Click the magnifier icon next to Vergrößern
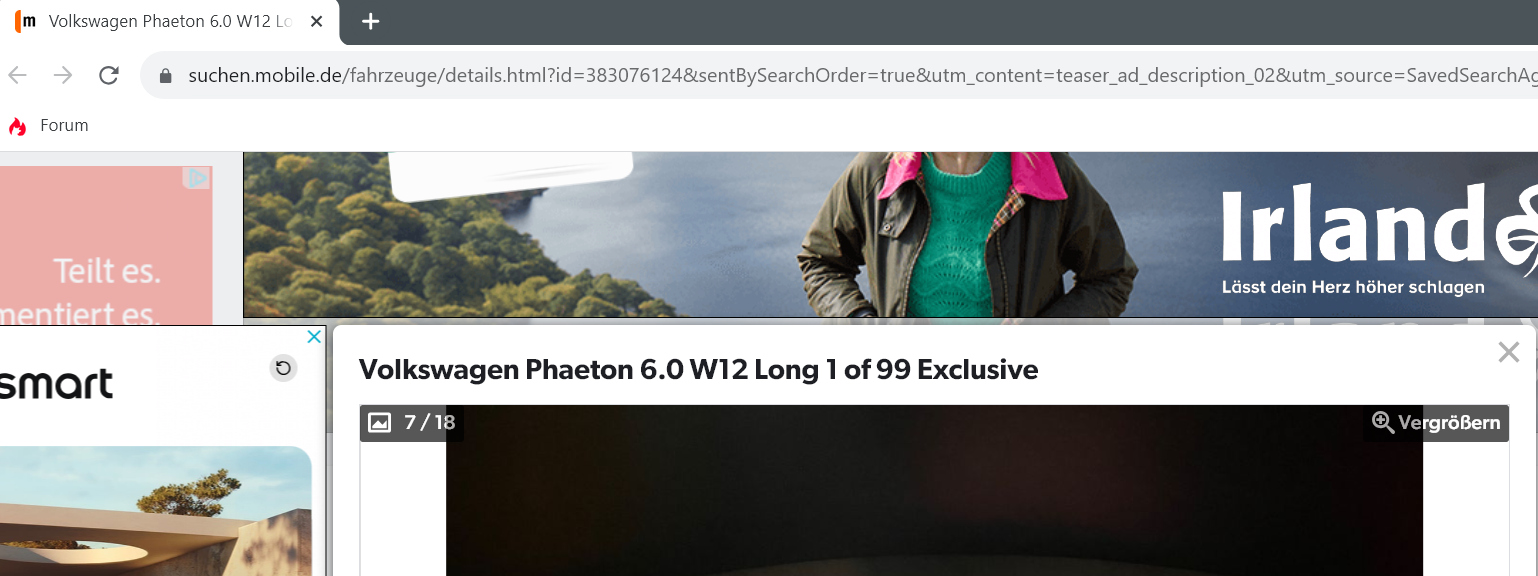1538x576 pixels. pos(1383,422)
